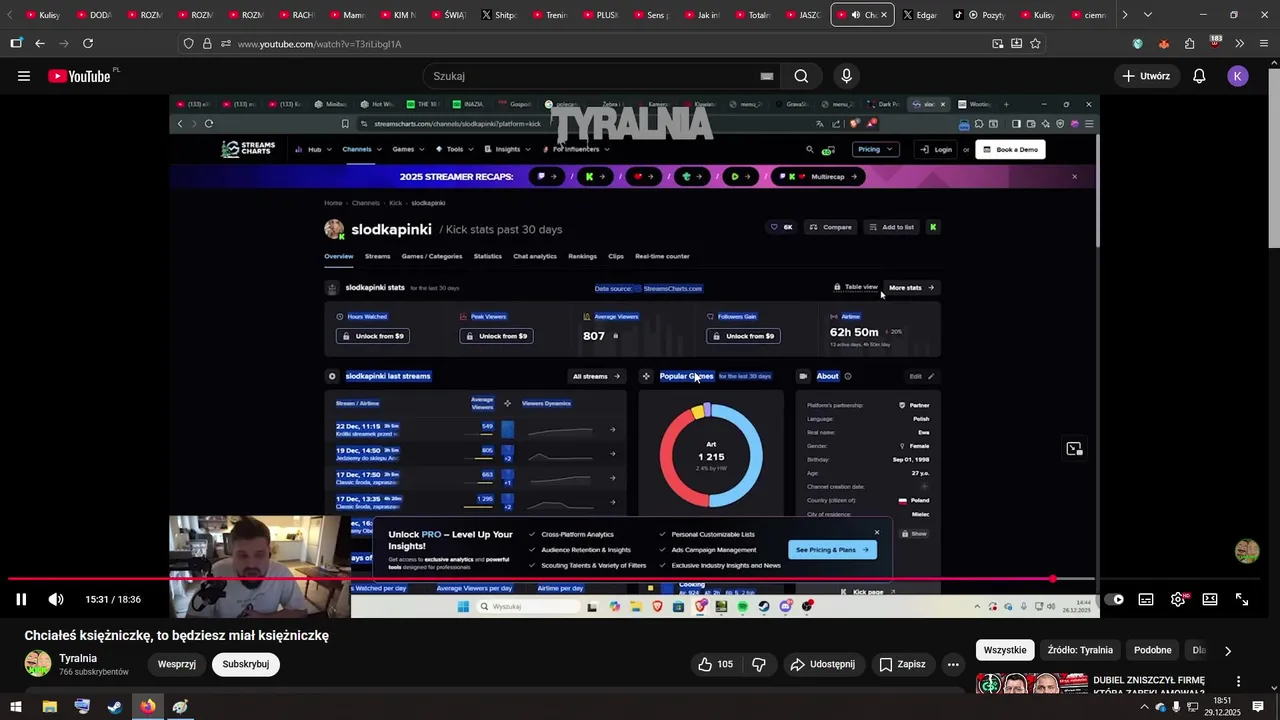Click the magnifier search button

pyautogui.click(x=801, y=76)
